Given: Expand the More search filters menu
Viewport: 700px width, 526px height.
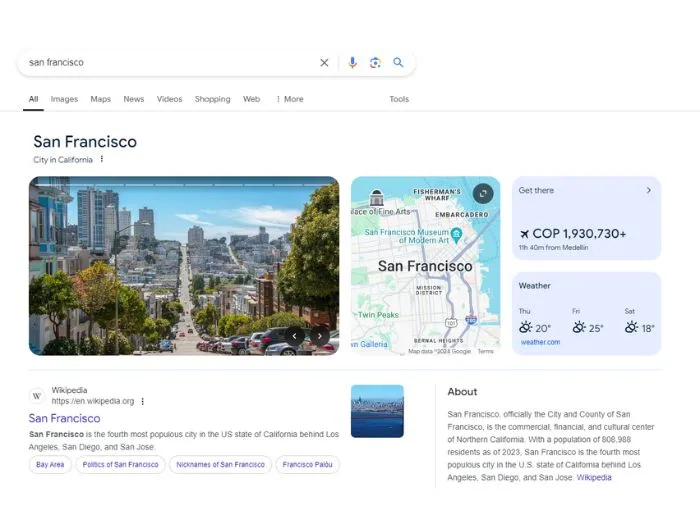Looking at the screenshot, I should coord(290,99).
